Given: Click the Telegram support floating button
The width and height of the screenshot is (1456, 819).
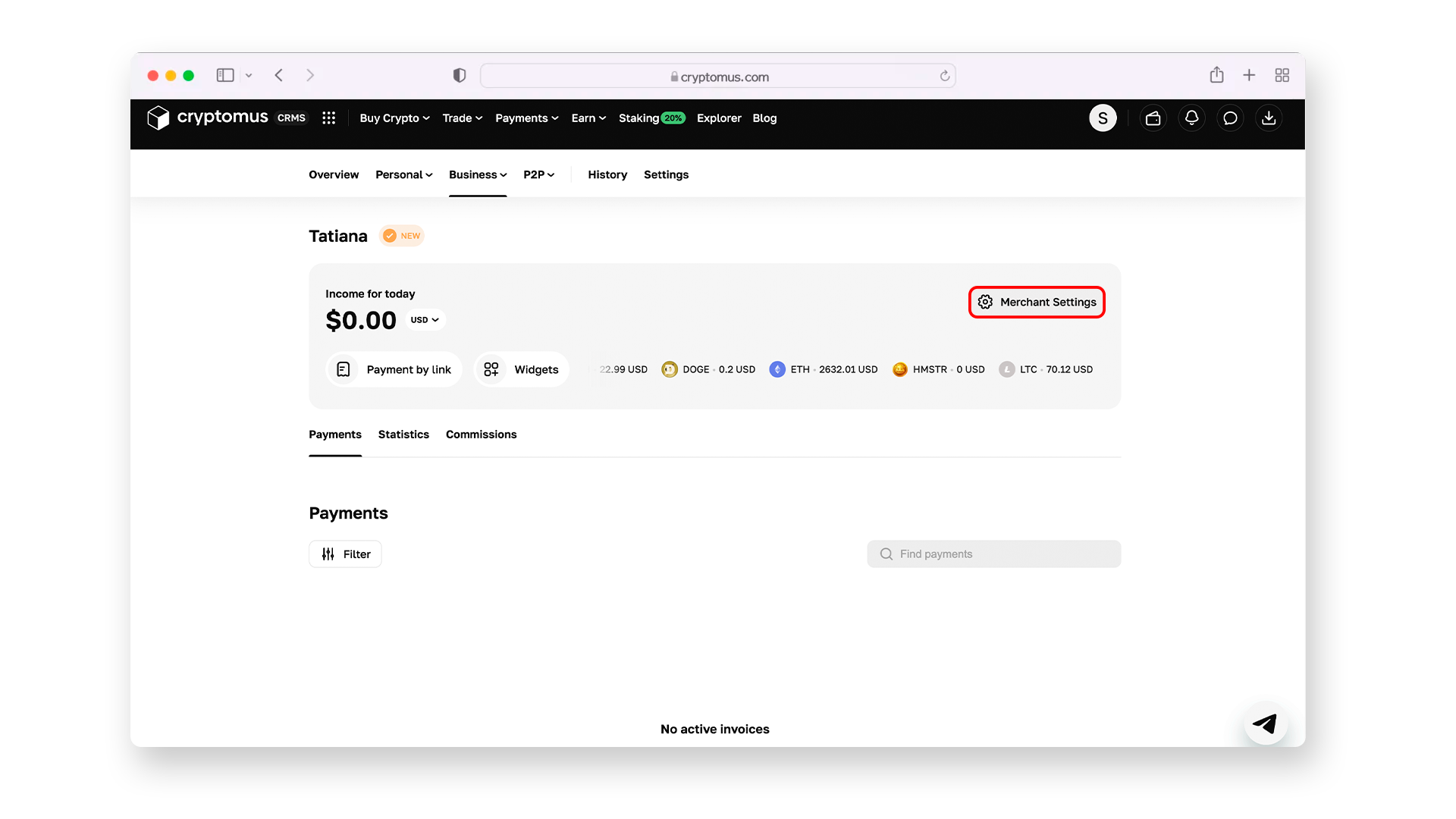Looking at the screenshot, I should point(1265,723).
